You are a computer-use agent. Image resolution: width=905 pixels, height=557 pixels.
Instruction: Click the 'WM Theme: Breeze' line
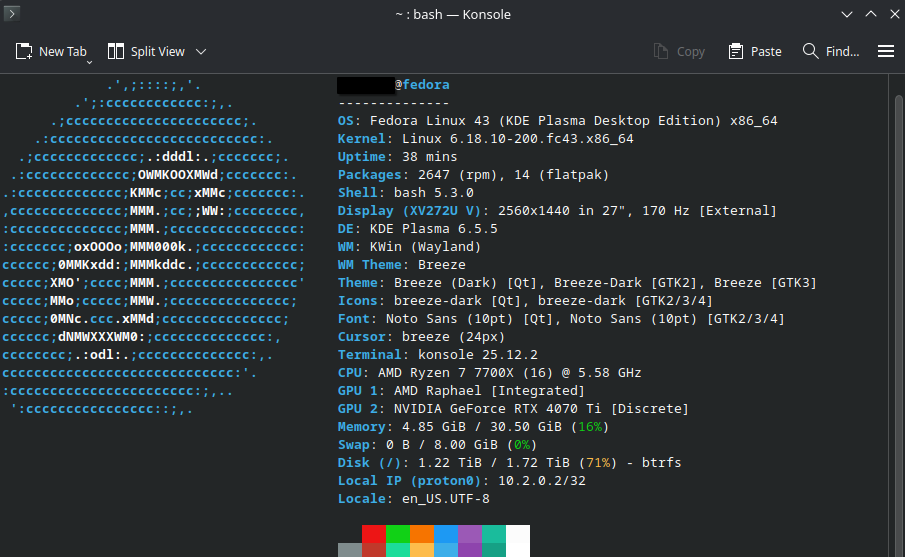pyautogui.click(x=401, y=264)
